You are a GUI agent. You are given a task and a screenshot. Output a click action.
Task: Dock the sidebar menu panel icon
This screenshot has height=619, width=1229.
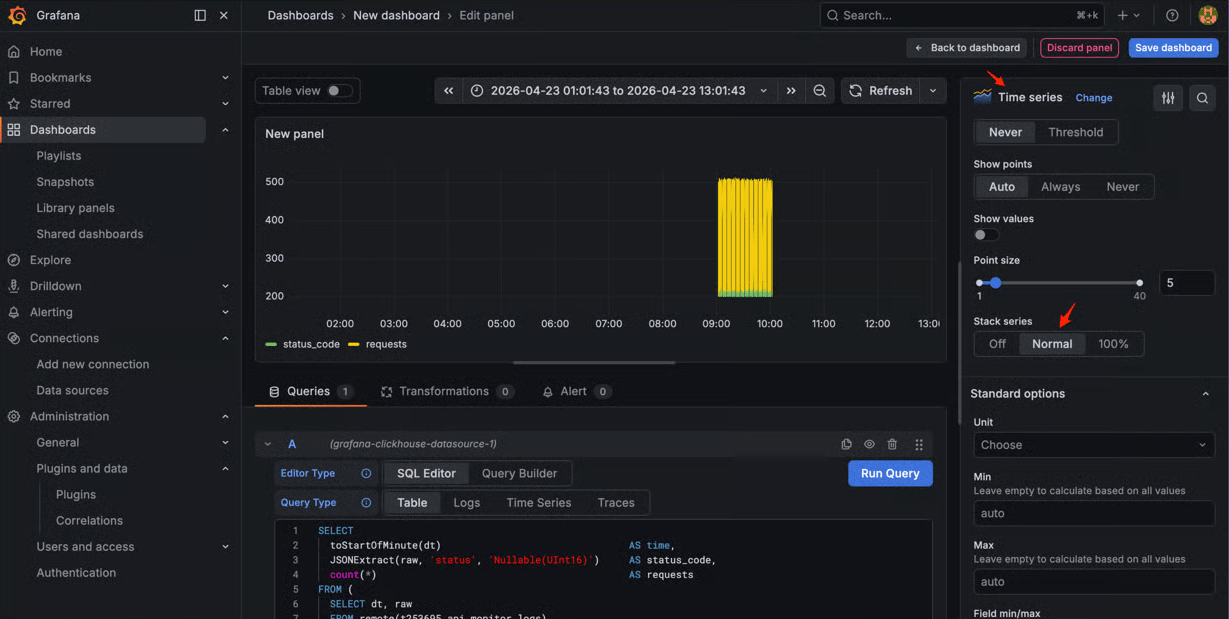200,15
